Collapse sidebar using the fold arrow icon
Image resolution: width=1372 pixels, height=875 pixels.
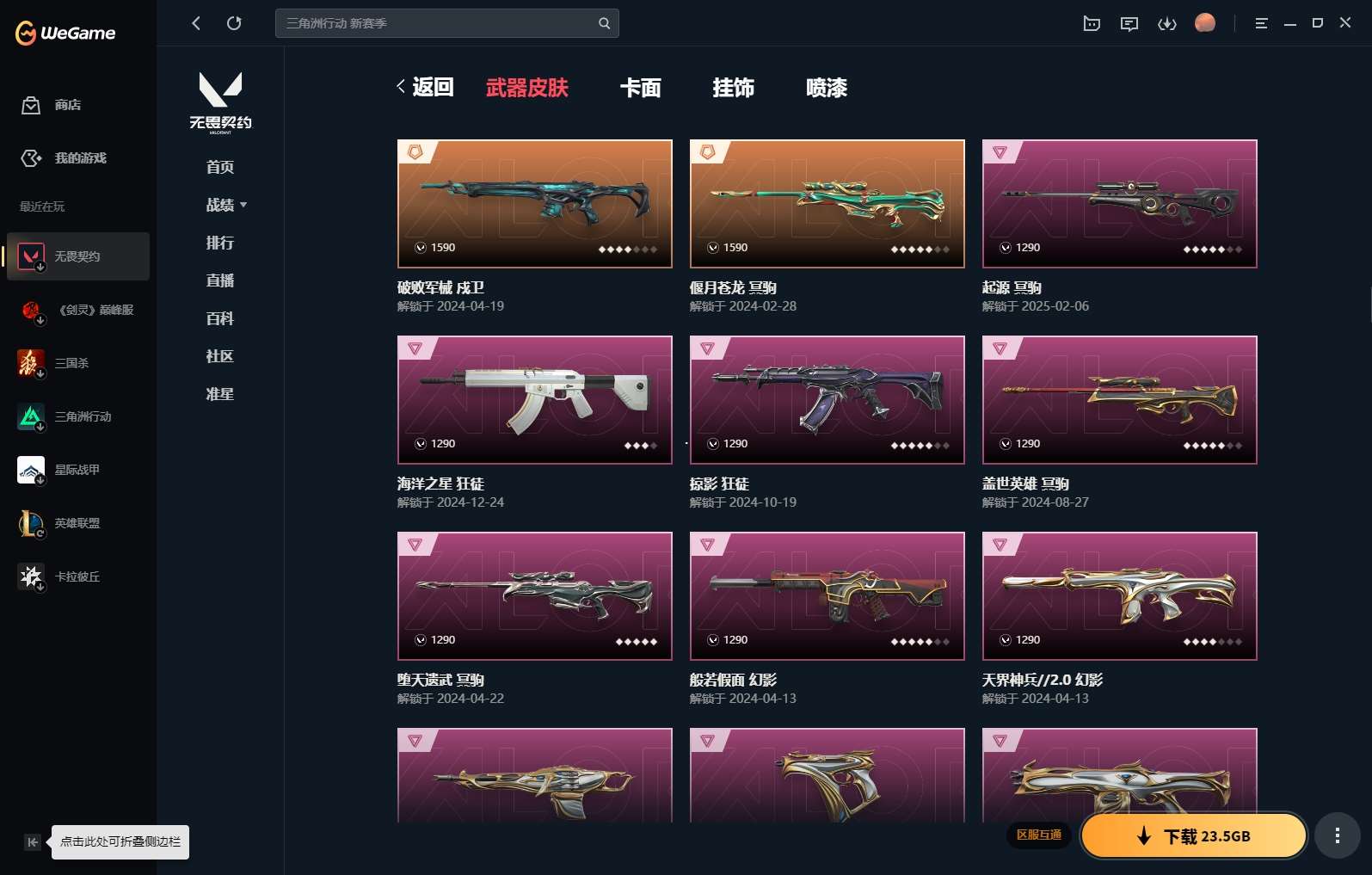click(32, 842)
